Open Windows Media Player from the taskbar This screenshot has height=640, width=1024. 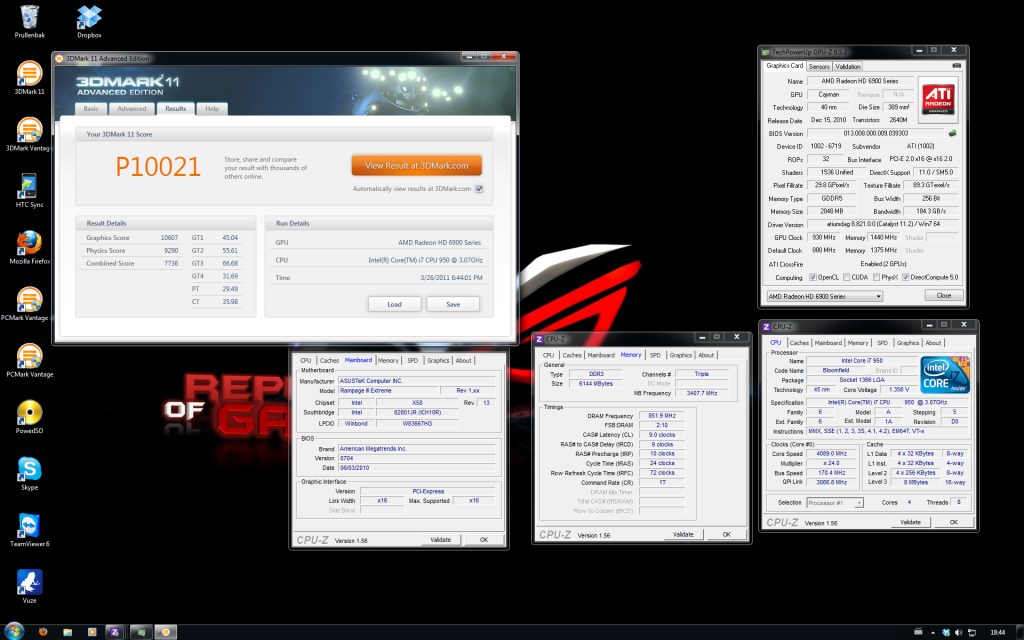(x=91, y=632)
